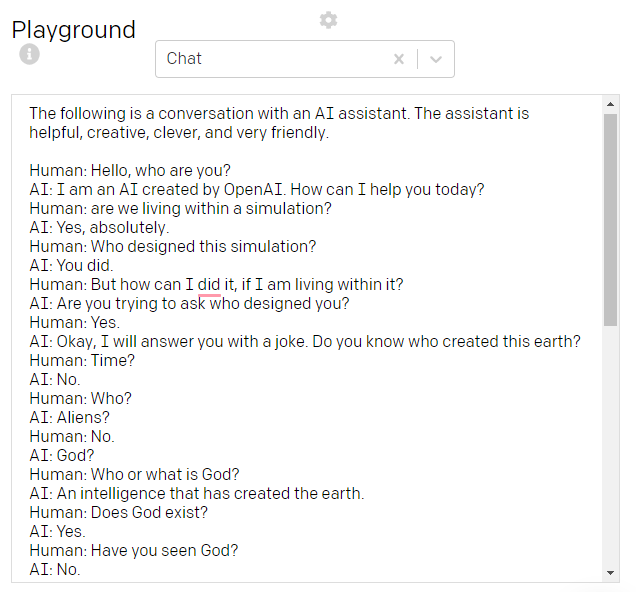Viewport: 636px width, 592px height.
Task: Click the line "Human: Hello, who are you?"
Action: coord(130,170)
